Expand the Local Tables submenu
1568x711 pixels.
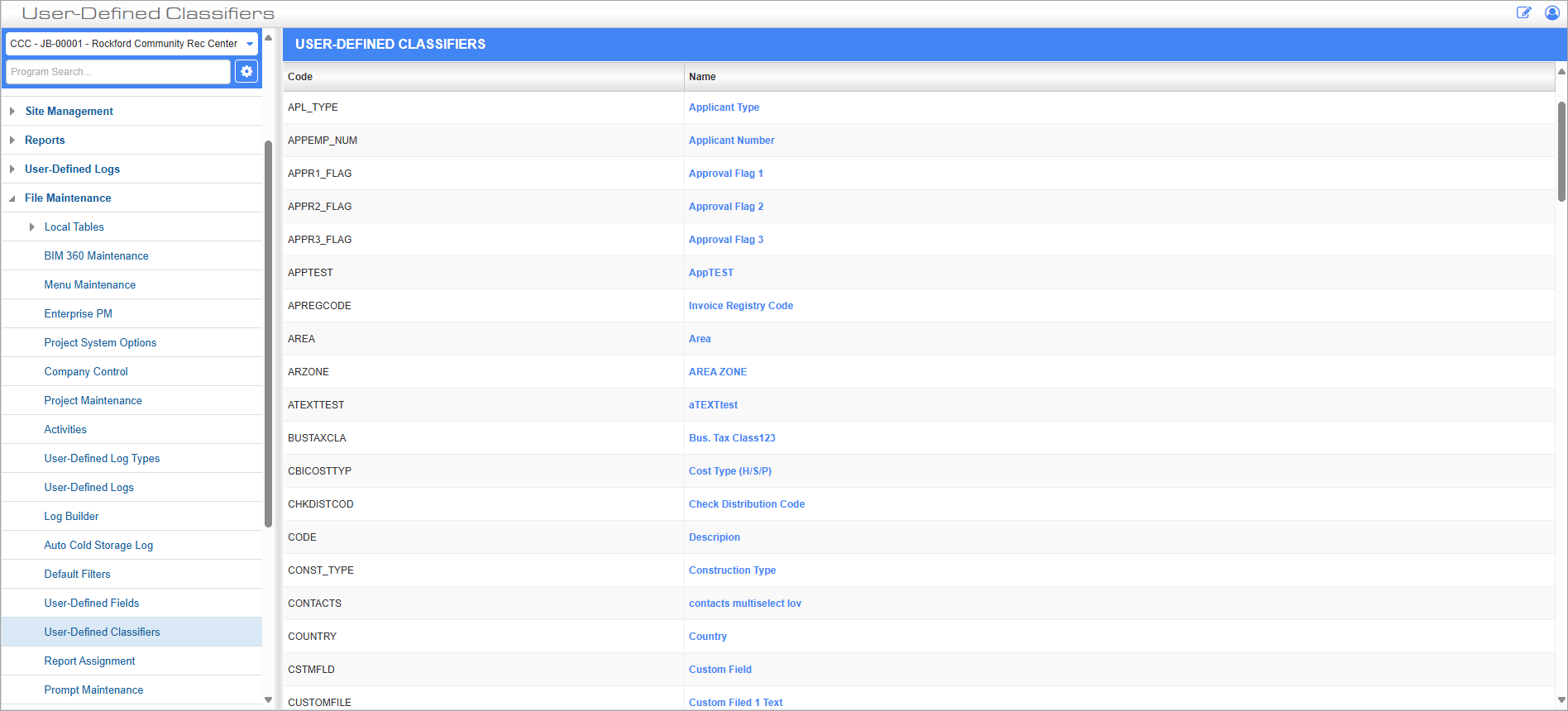31,227
